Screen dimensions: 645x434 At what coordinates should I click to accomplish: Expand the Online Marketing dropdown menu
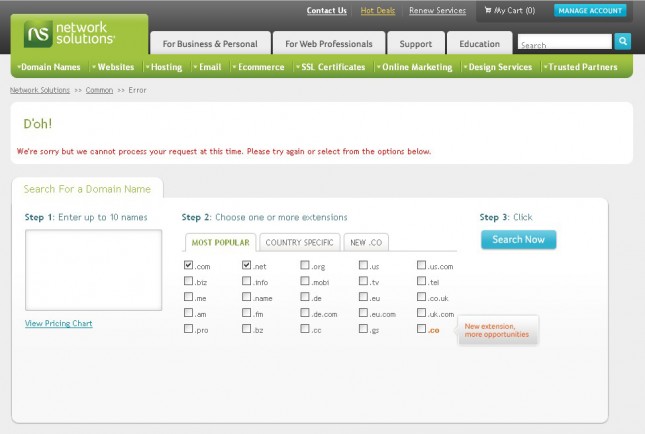click(415, 67)
